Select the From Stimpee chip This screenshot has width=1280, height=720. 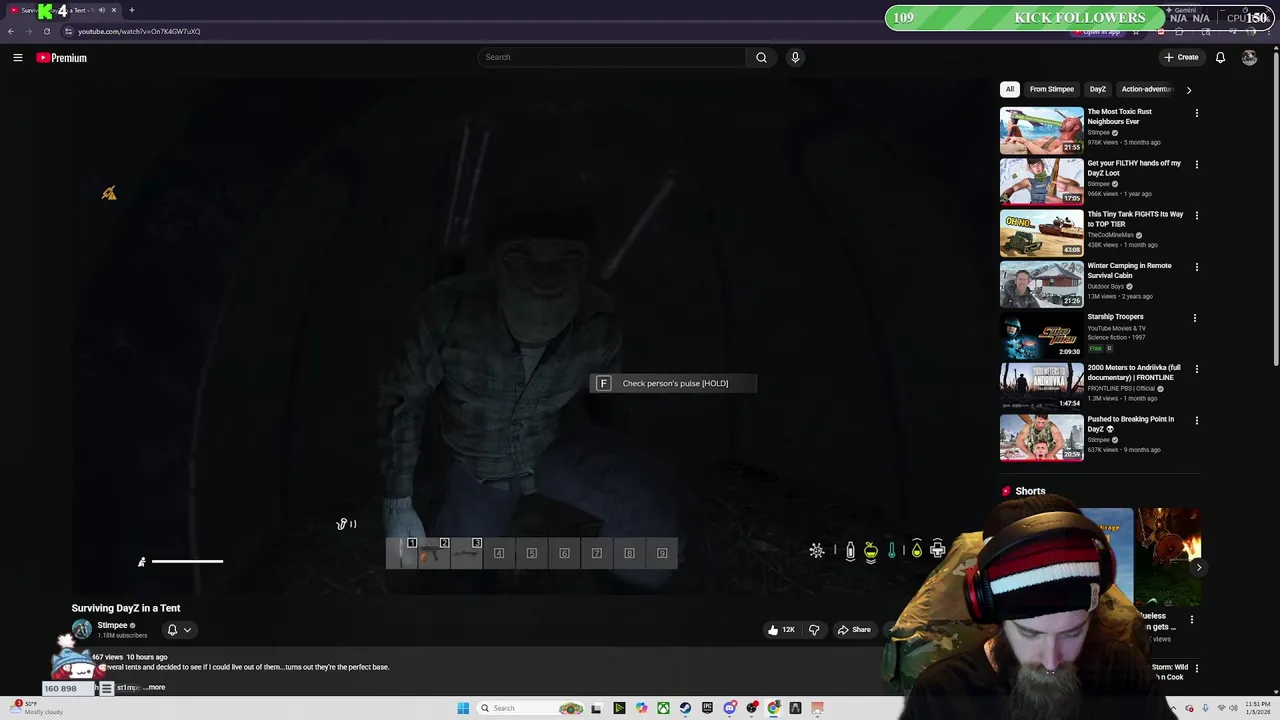1052,89
